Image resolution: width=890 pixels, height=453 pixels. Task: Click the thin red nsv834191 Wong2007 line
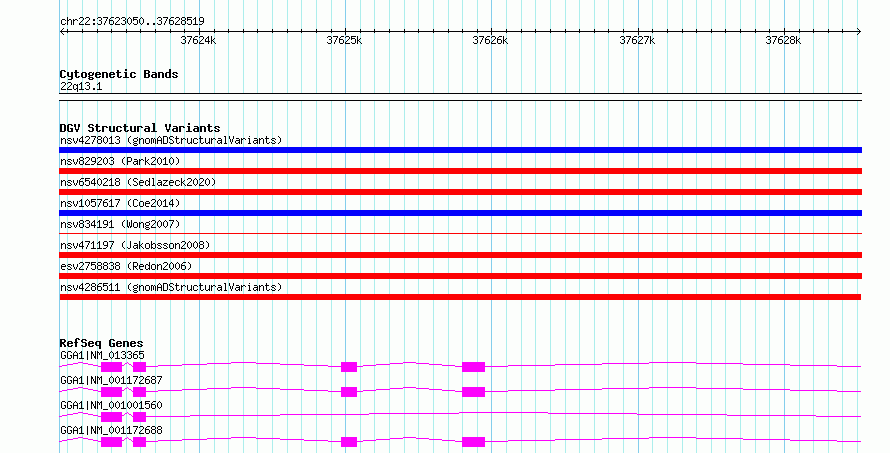click(x=460, y=233)
